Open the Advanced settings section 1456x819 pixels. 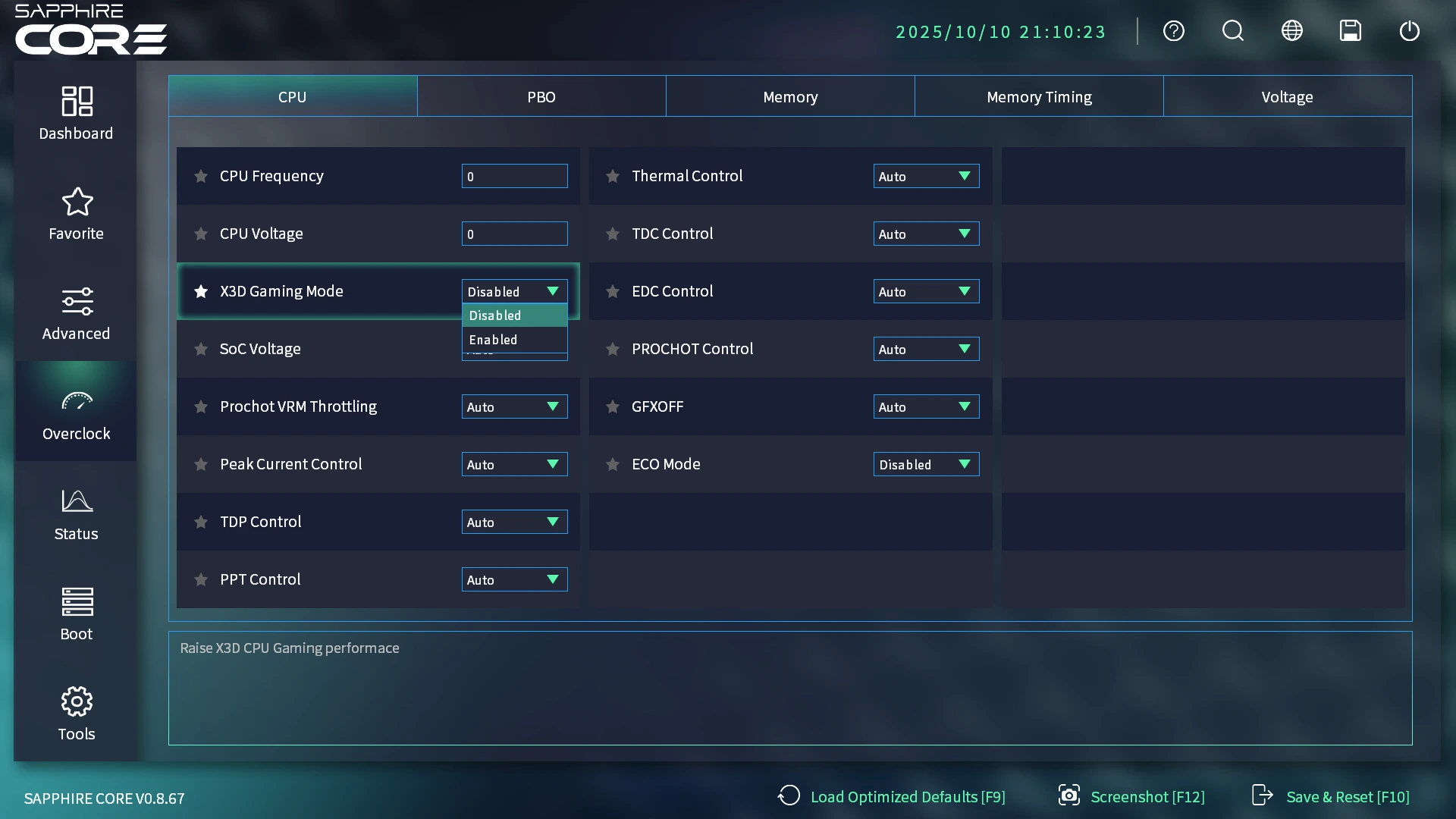76,313
